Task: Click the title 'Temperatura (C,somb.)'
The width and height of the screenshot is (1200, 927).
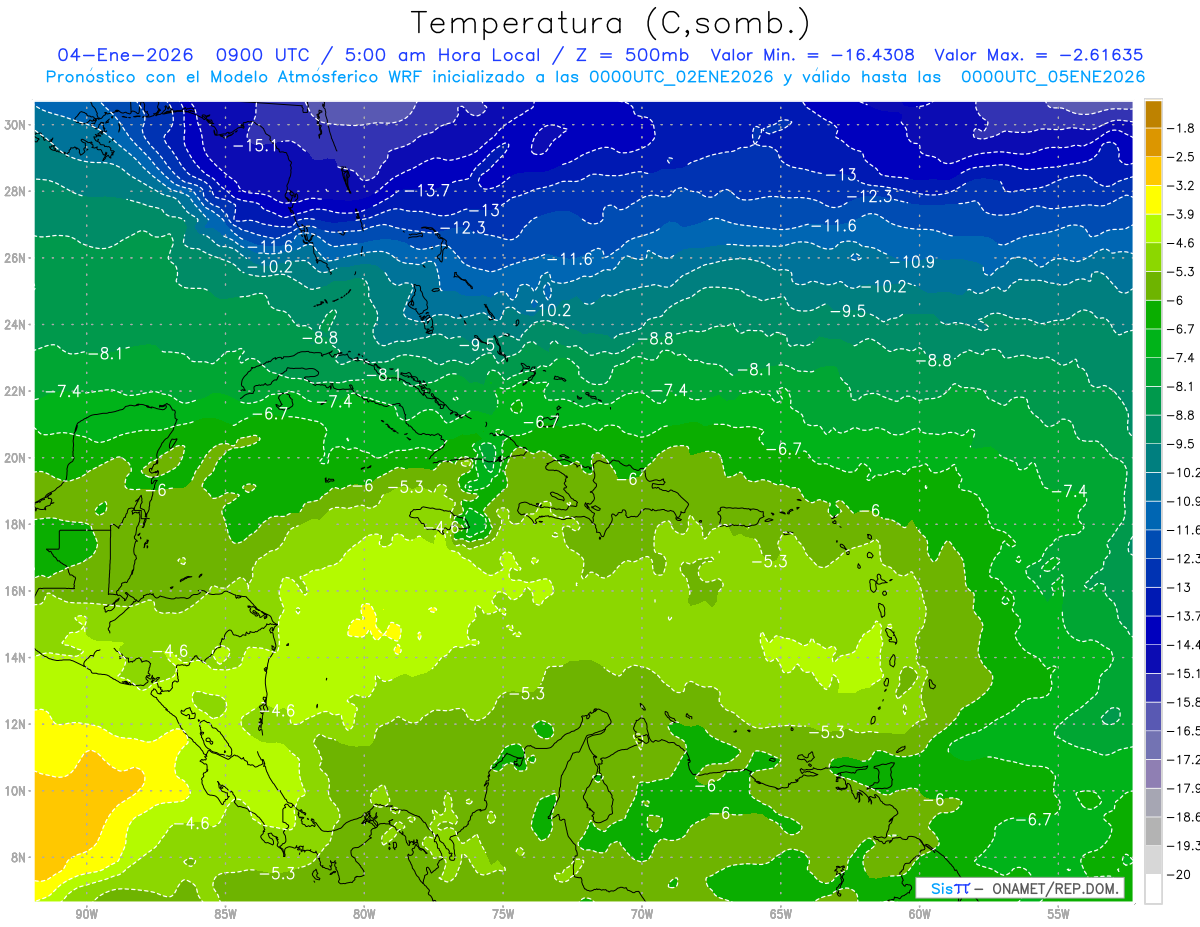Action: (611, 22)
